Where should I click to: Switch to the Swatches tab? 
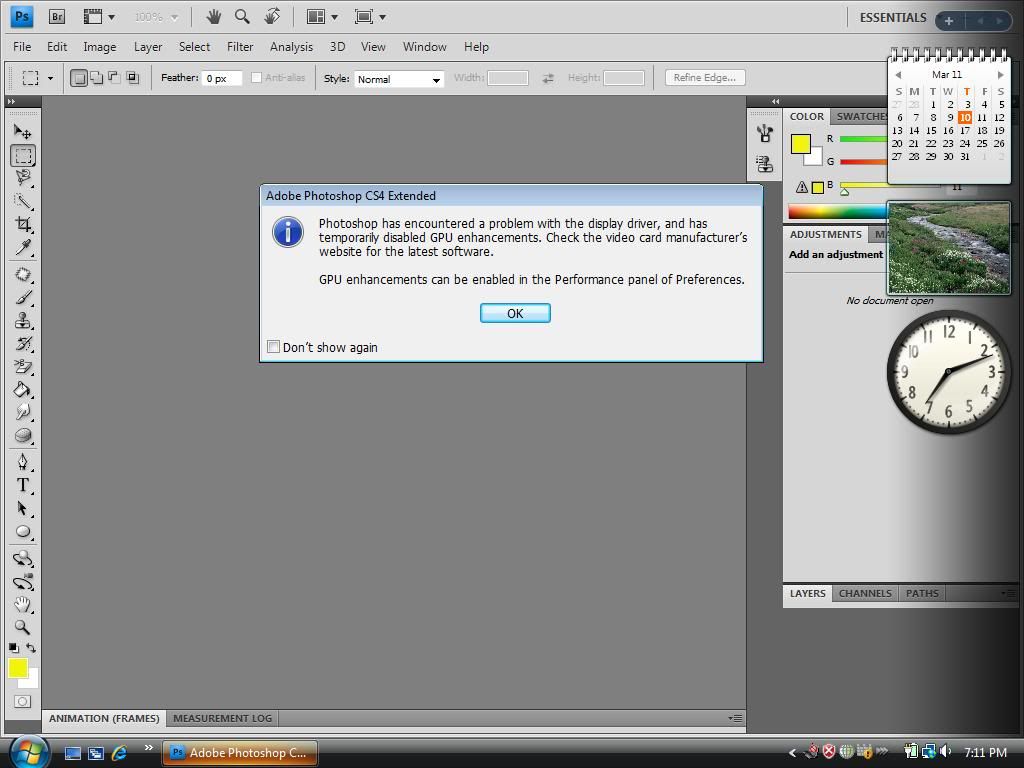(860, 116)
